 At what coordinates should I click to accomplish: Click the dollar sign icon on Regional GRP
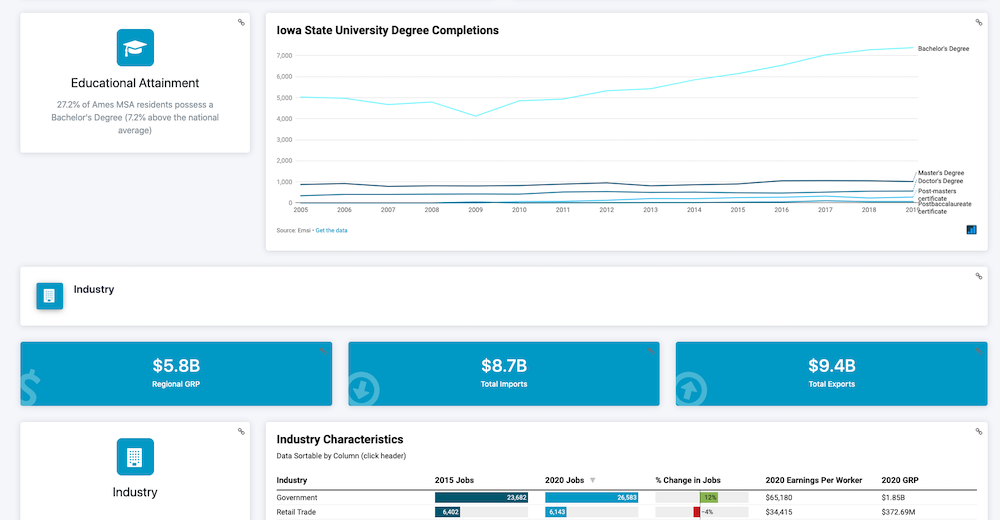coord(30,389)
